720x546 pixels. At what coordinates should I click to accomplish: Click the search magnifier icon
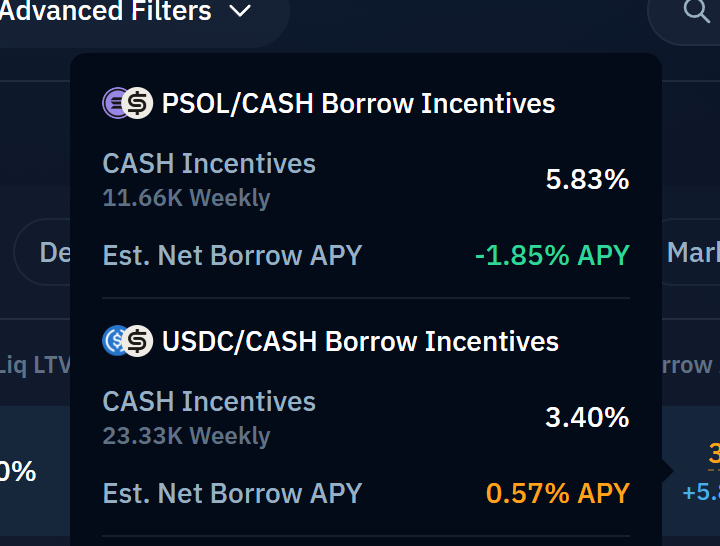695,12
